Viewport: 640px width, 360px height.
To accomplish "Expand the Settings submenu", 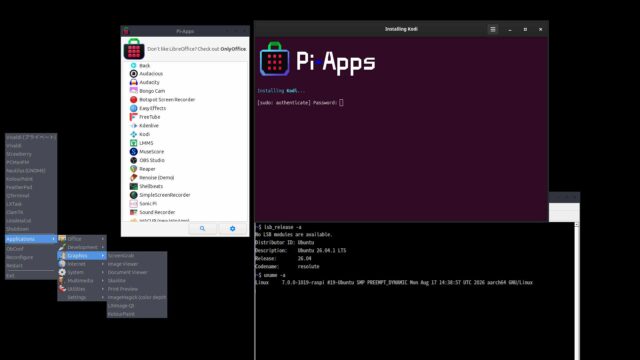I will coord(82,298).
